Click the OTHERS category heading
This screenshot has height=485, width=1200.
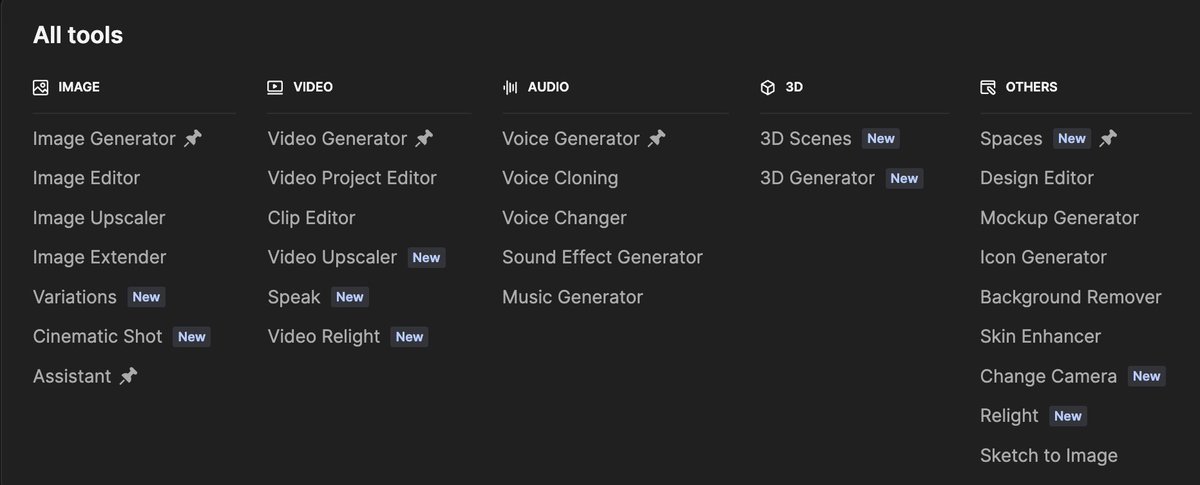1031,87
